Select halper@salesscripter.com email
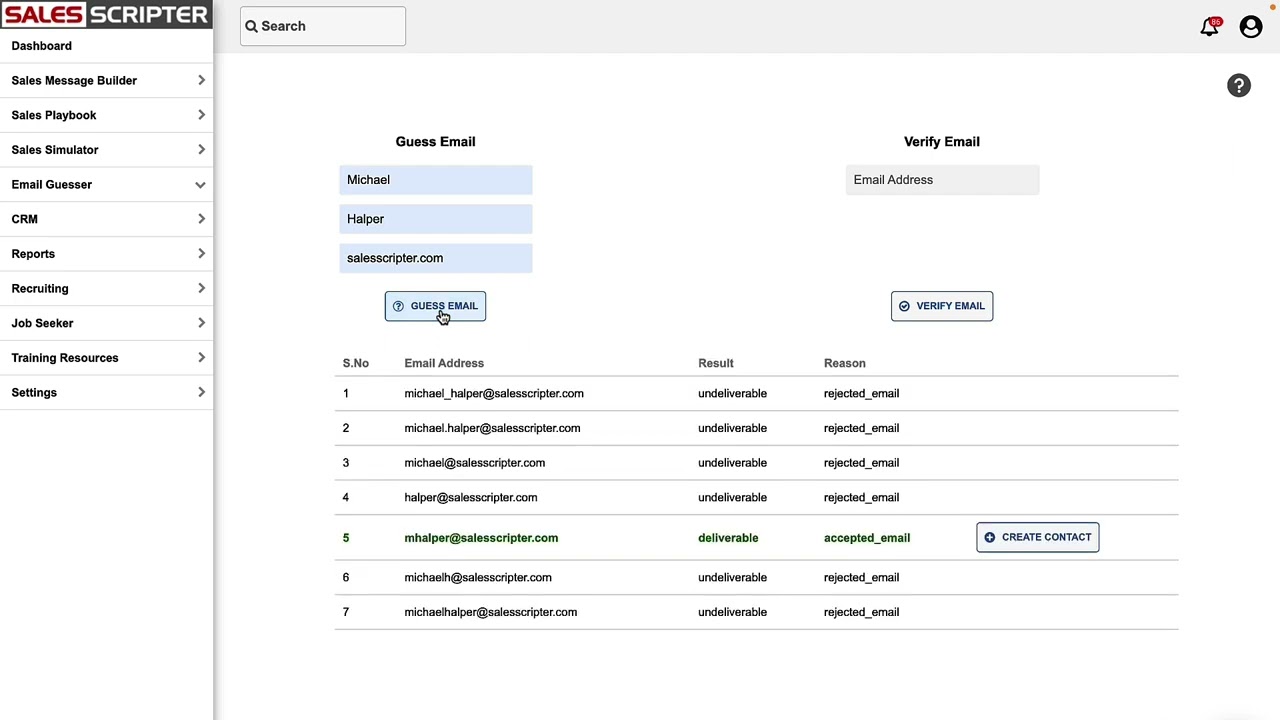Screen dimensions: 1280x720 pyautogui.click(x=471, y=497)
